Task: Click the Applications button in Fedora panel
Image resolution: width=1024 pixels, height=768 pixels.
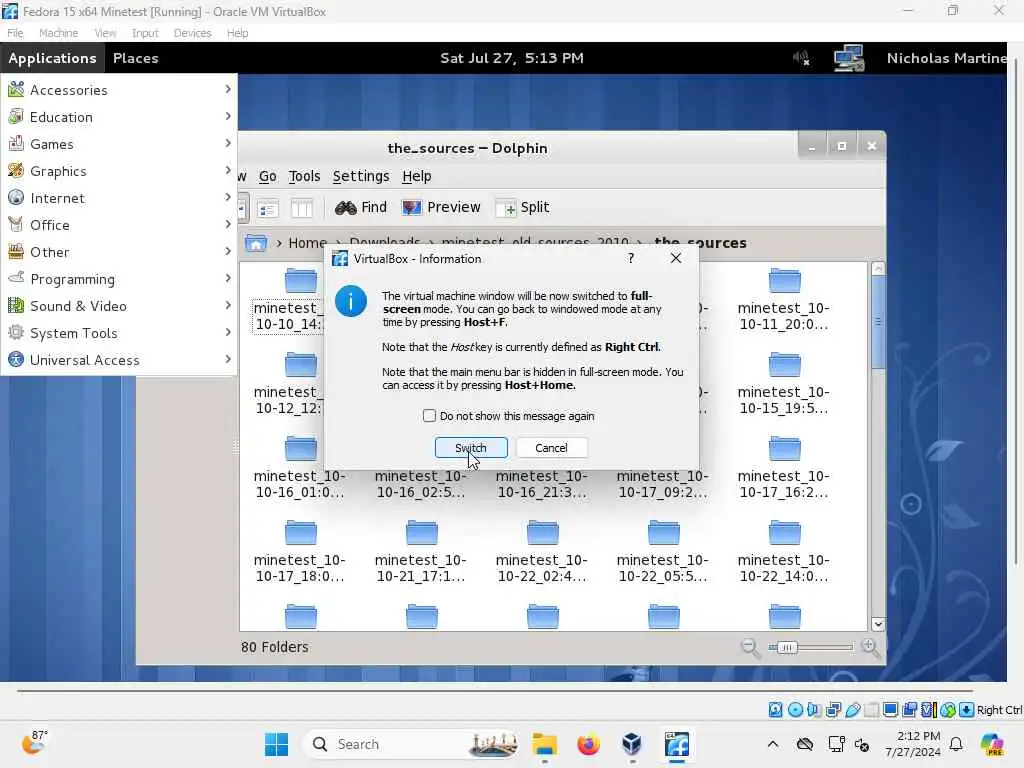Action: (x=52, y=58)
